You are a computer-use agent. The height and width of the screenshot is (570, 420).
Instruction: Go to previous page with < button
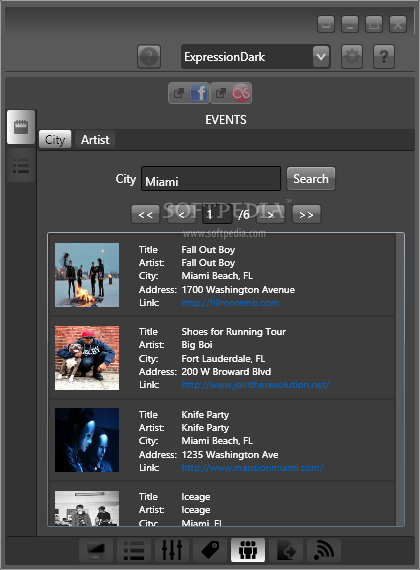coord(182,214)
